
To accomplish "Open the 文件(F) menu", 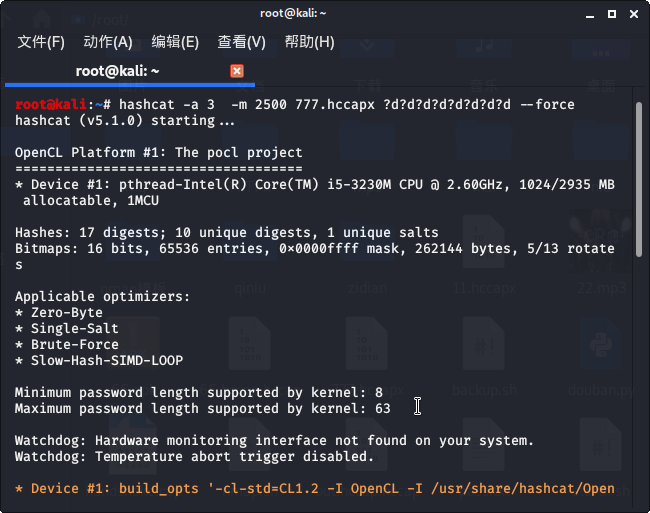I will click(41, 42).
